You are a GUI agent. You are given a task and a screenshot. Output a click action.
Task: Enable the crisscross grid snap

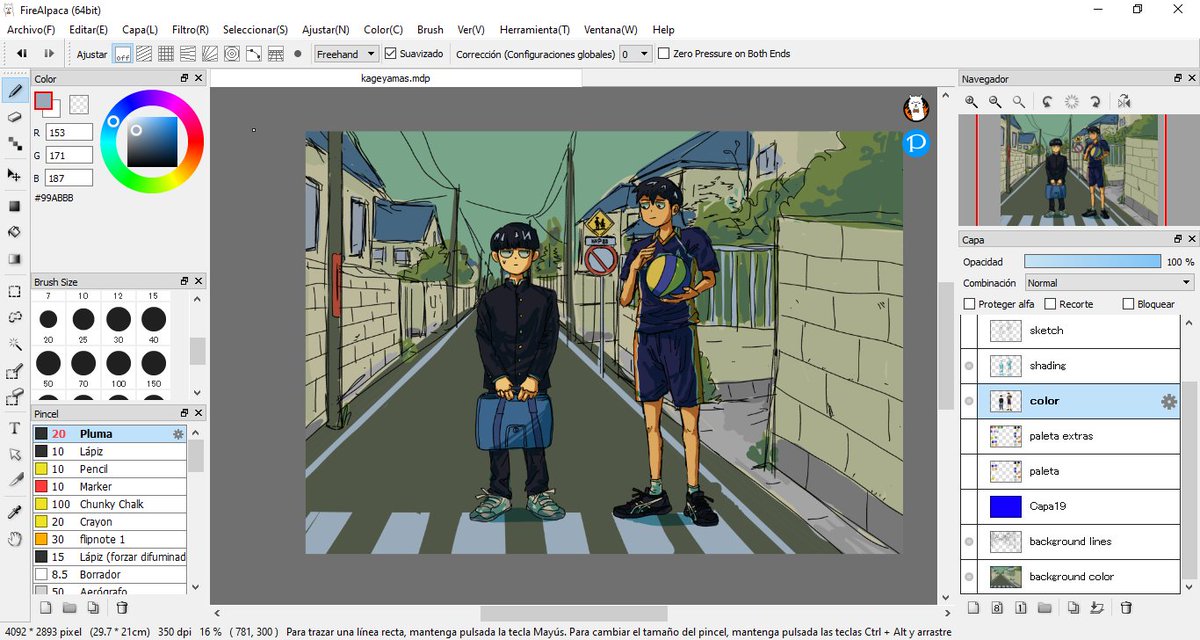tap(166, 54)
